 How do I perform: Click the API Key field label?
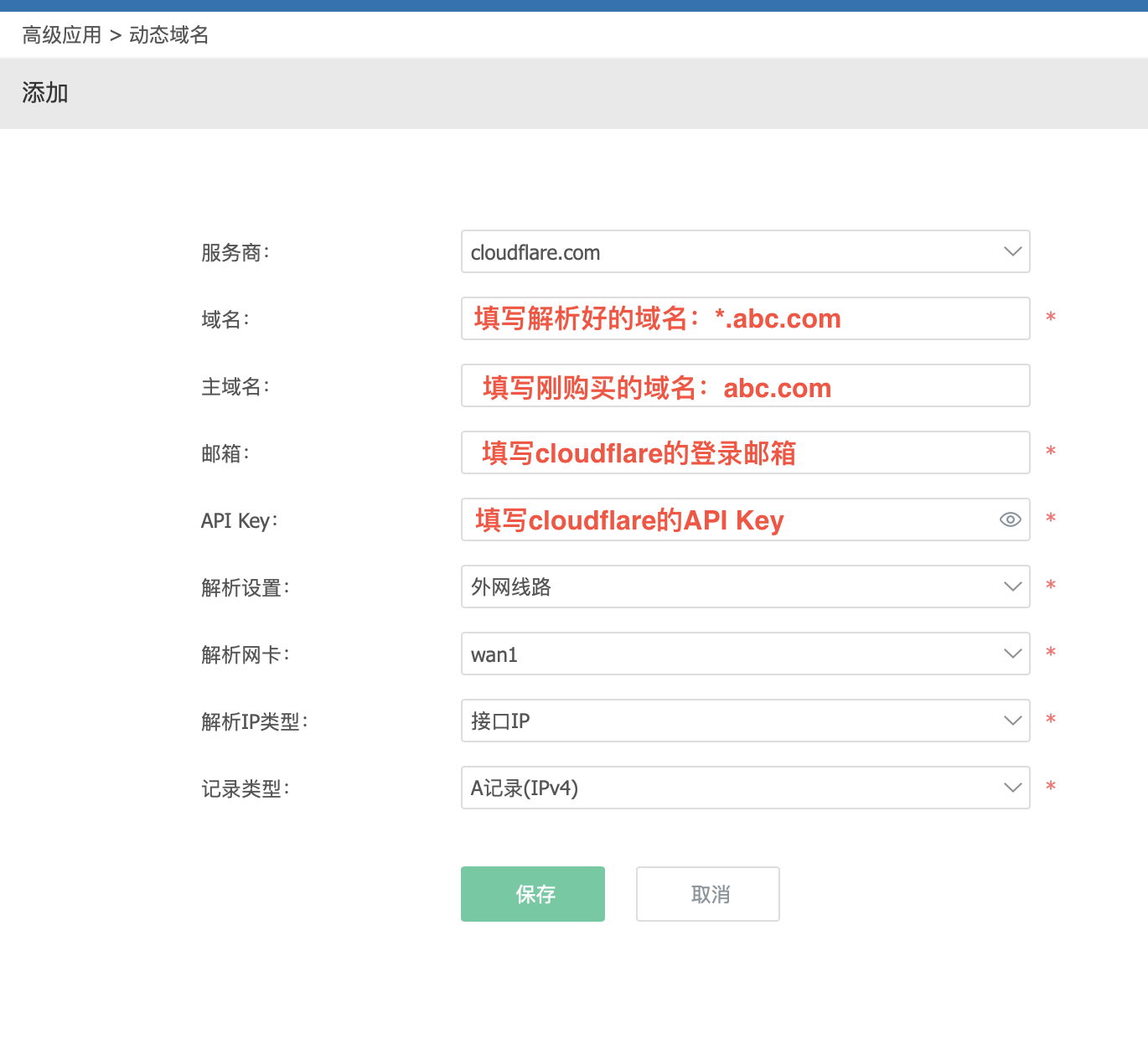coord(240,520)
